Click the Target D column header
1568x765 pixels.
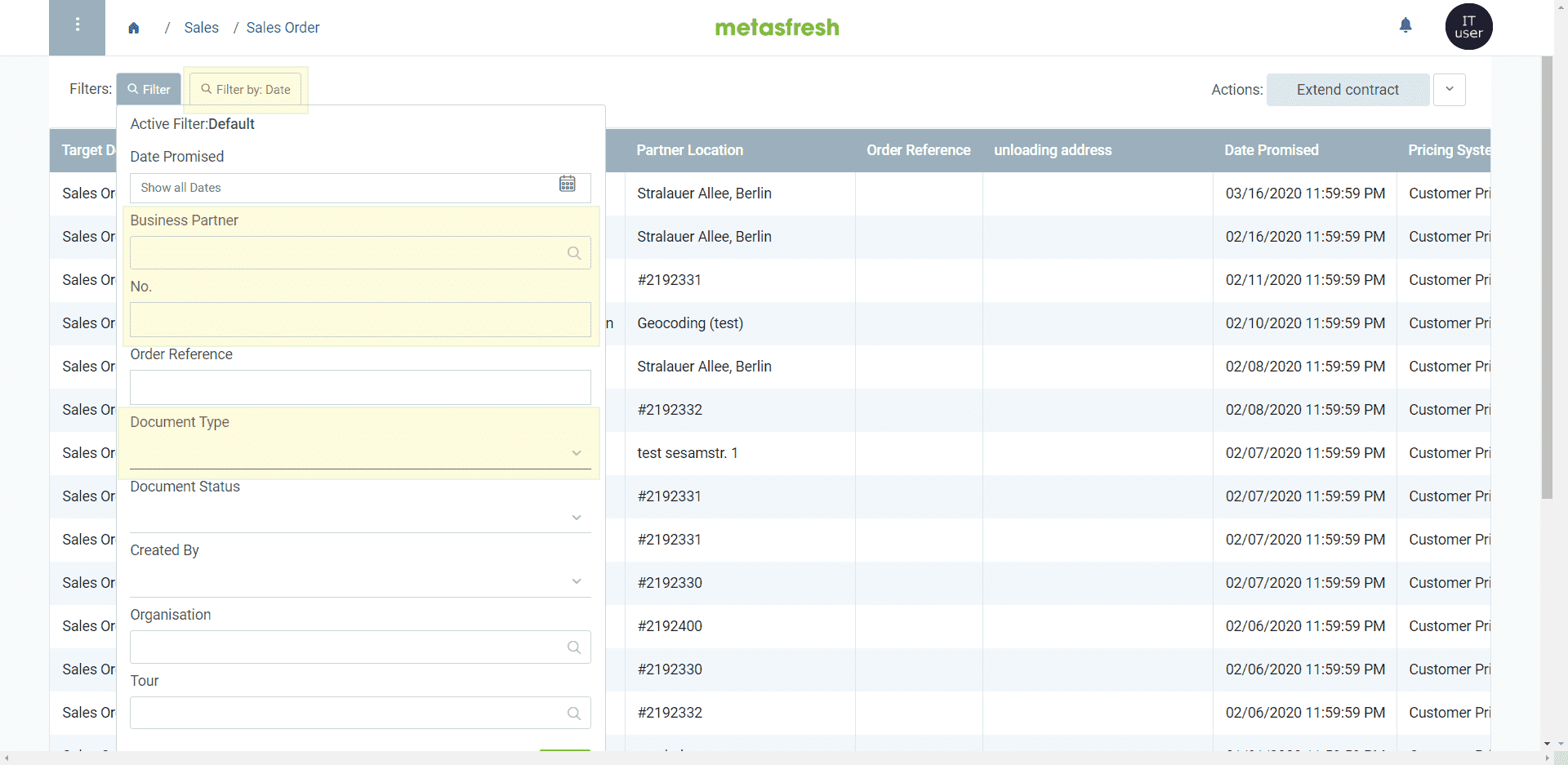[88, 150]
